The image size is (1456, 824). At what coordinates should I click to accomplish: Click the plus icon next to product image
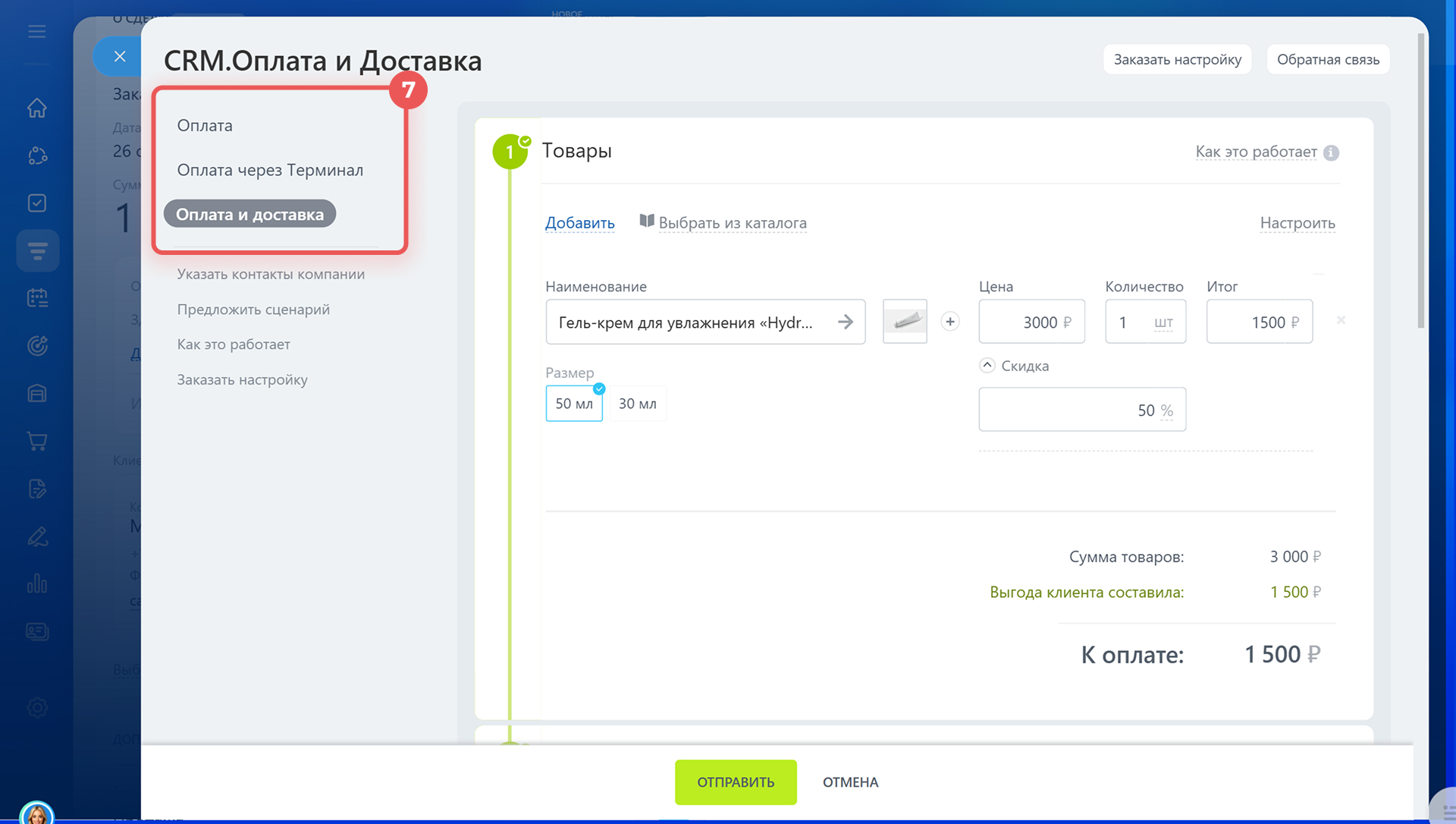pyautogui.click(x=949, y=322)
